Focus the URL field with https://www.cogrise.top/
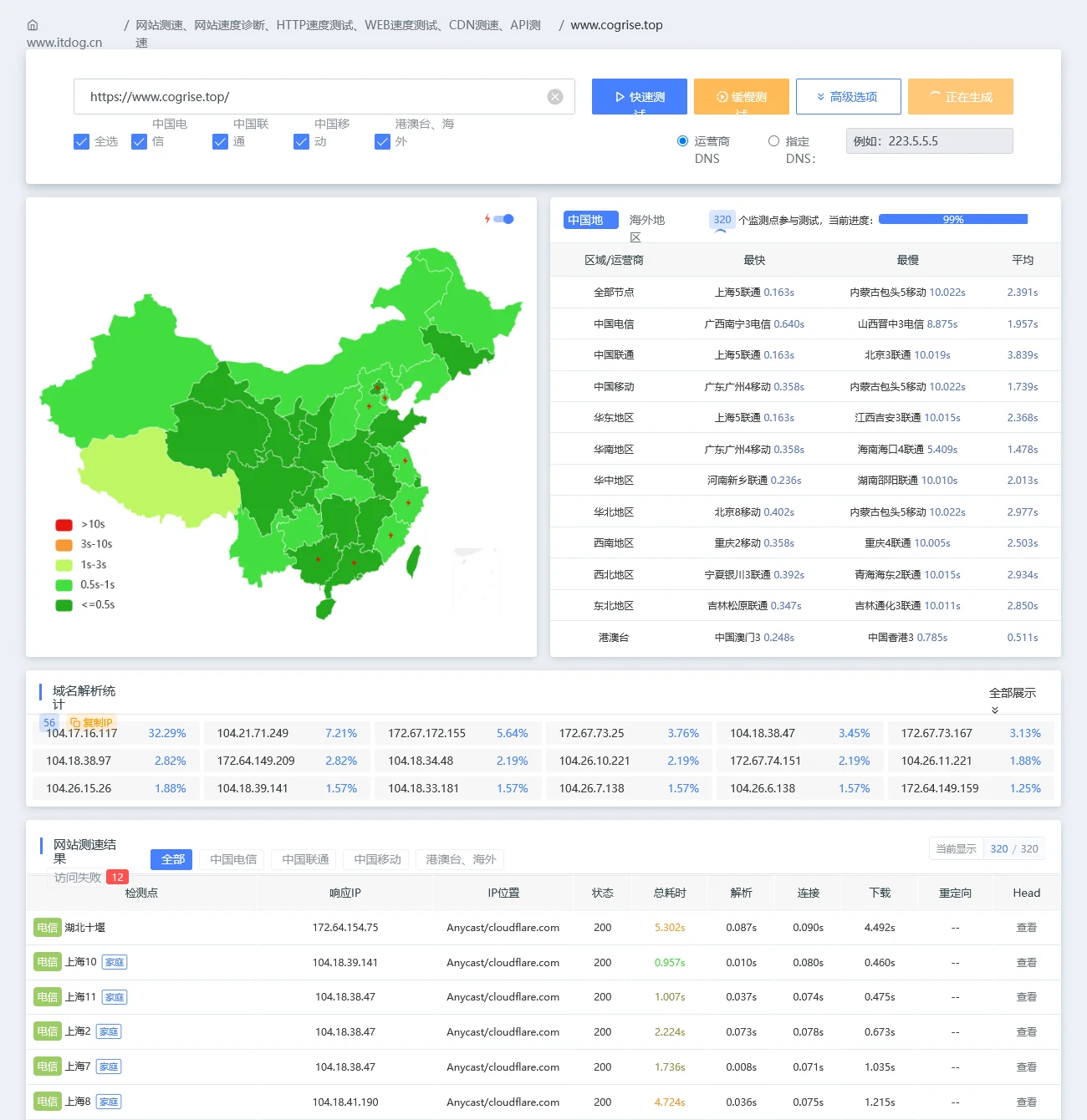 (324, 97)
